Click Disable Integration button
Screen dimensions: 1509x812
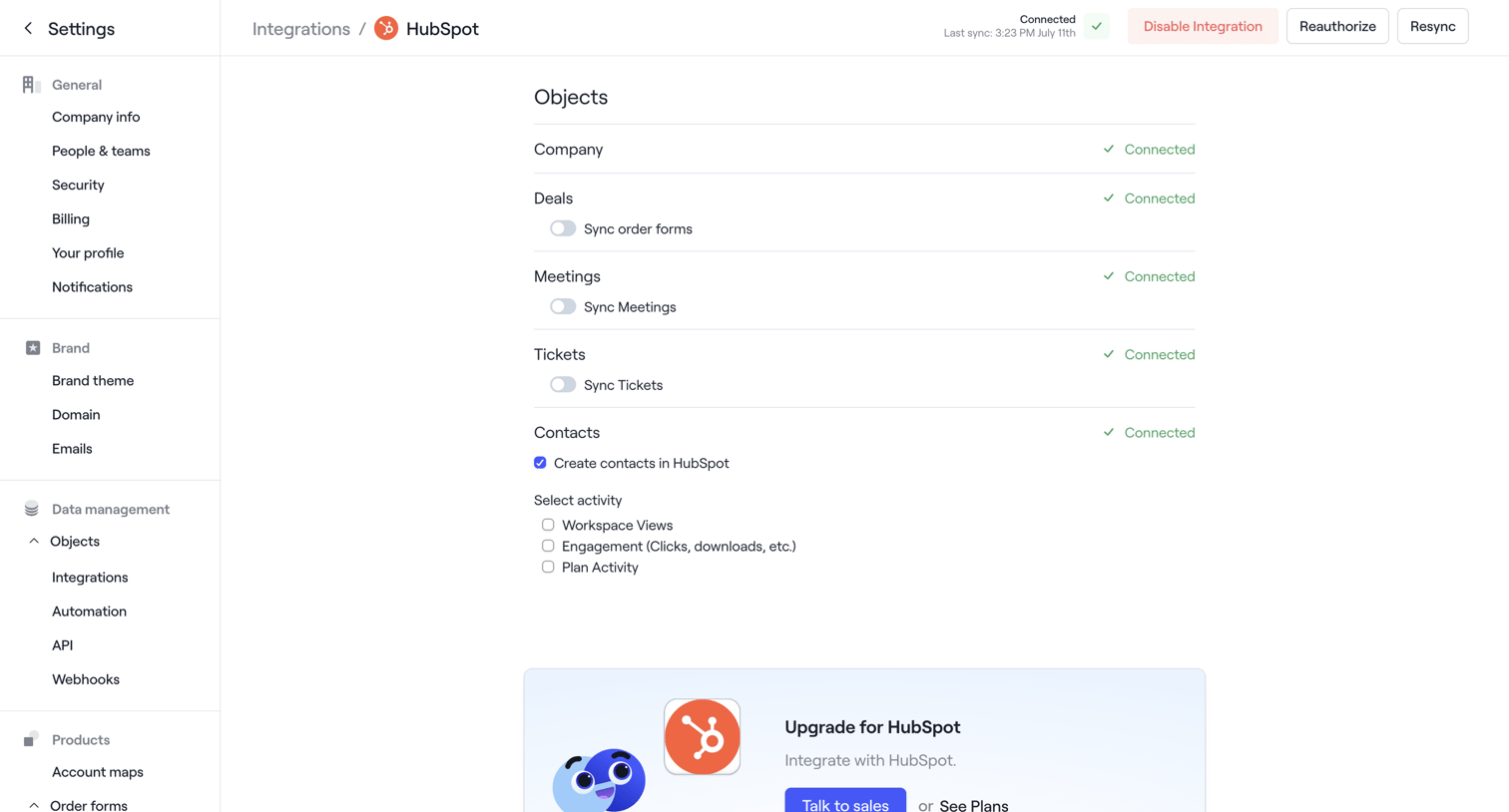(x=1203, y=26)
